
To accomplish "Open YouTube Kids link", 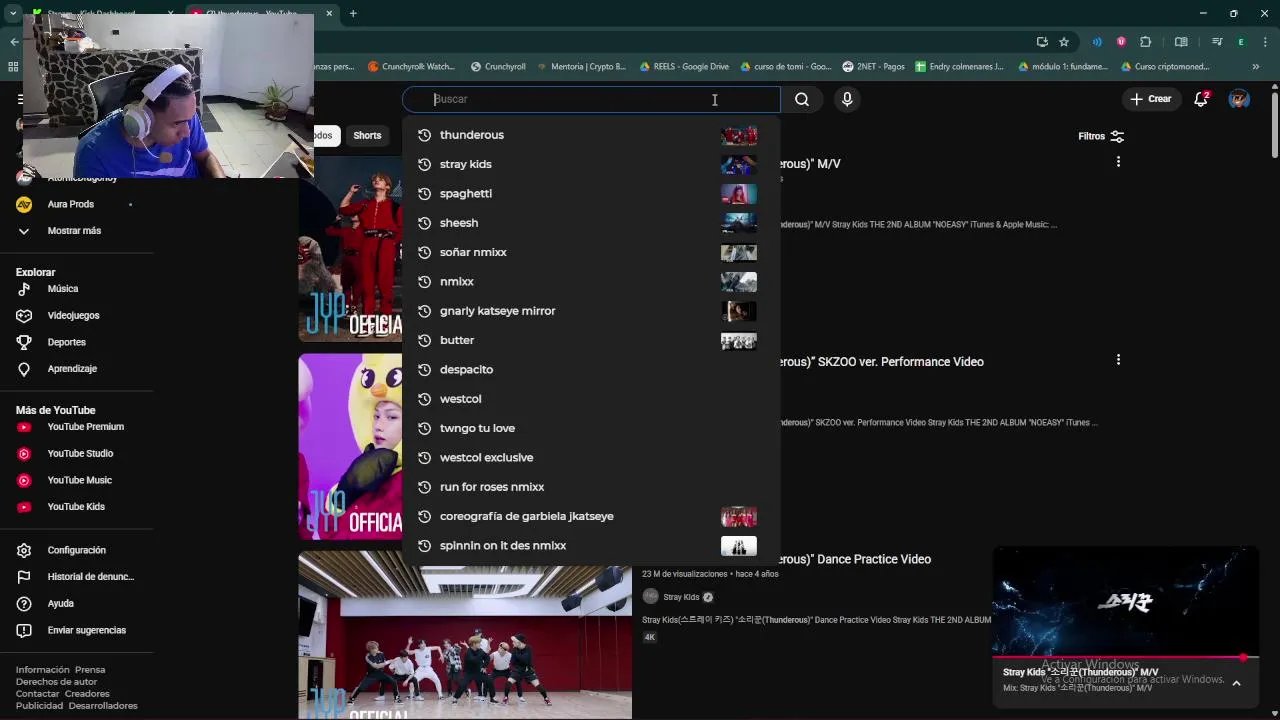I will (76, 507).
